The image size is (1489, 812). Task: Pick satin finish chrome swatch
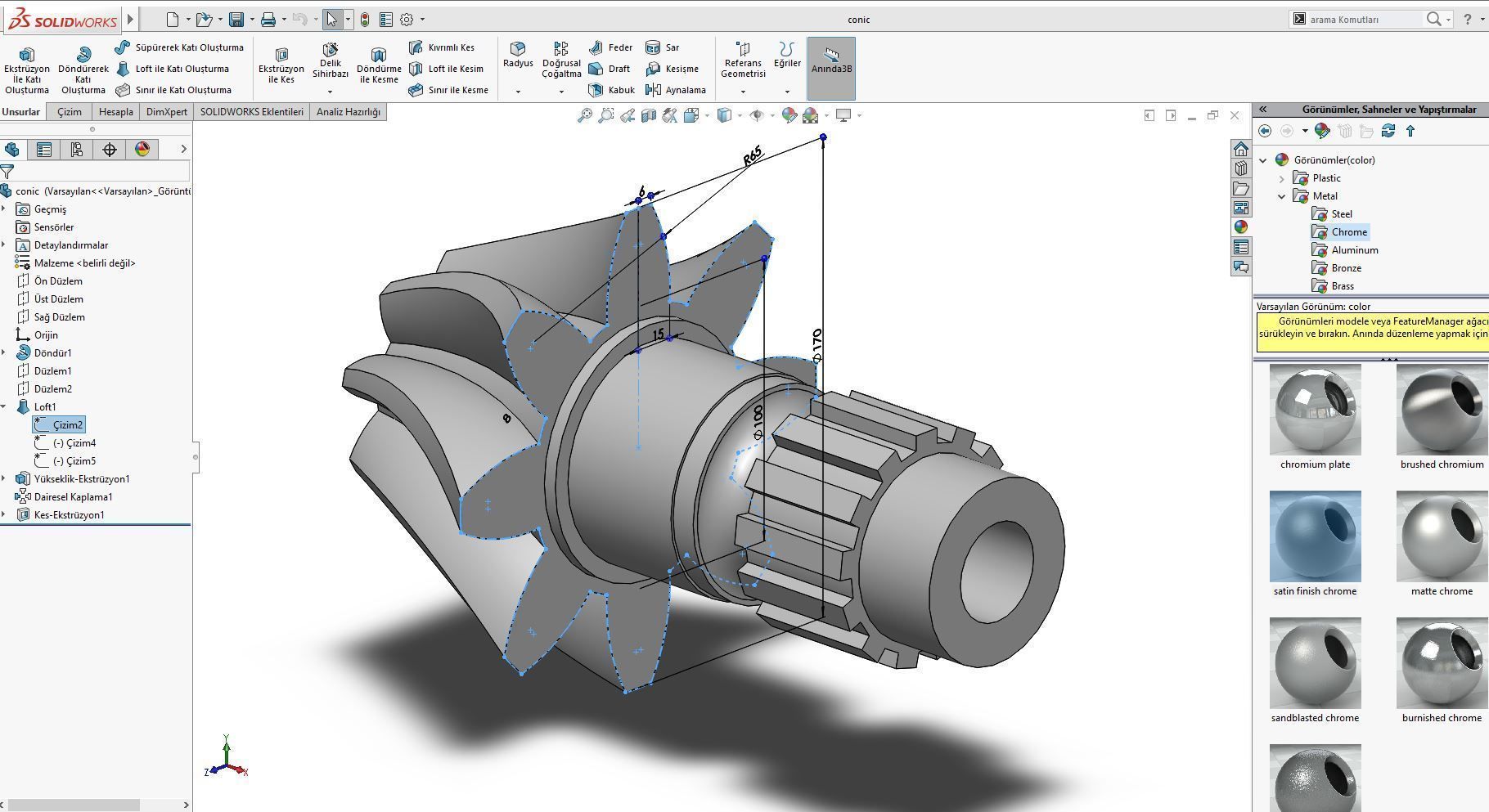tap(1315, 536)
